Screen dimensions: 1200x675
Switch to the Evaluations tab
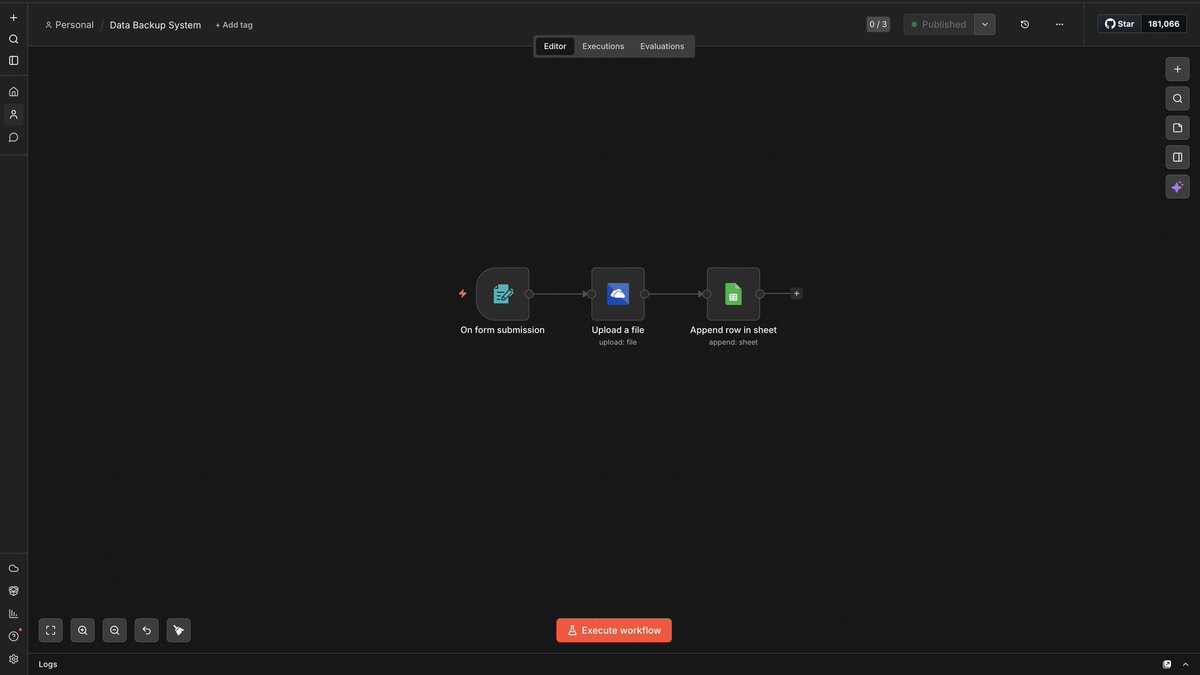662,46
